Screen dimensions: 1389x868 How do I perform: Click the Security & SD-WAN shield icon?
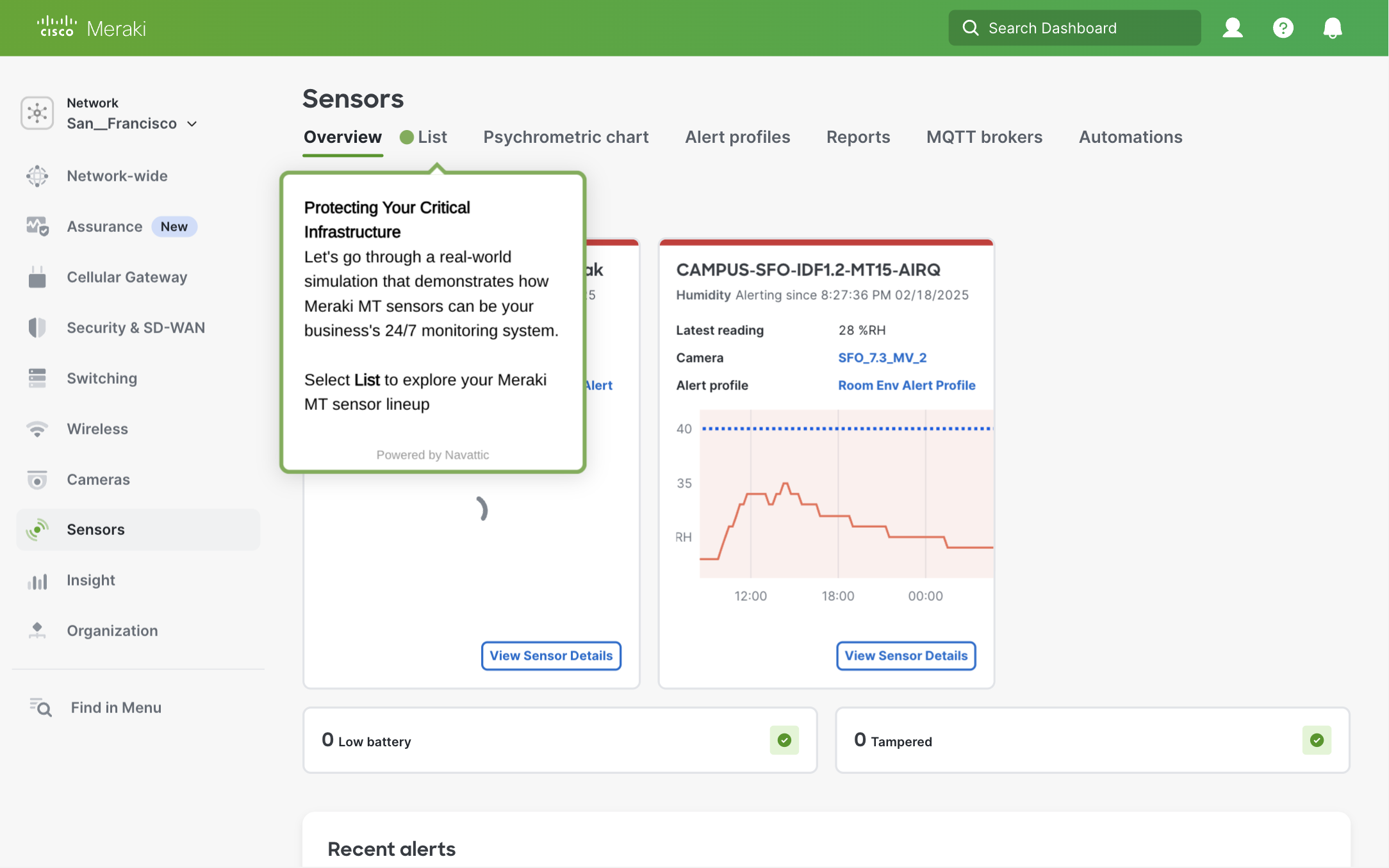37,327
